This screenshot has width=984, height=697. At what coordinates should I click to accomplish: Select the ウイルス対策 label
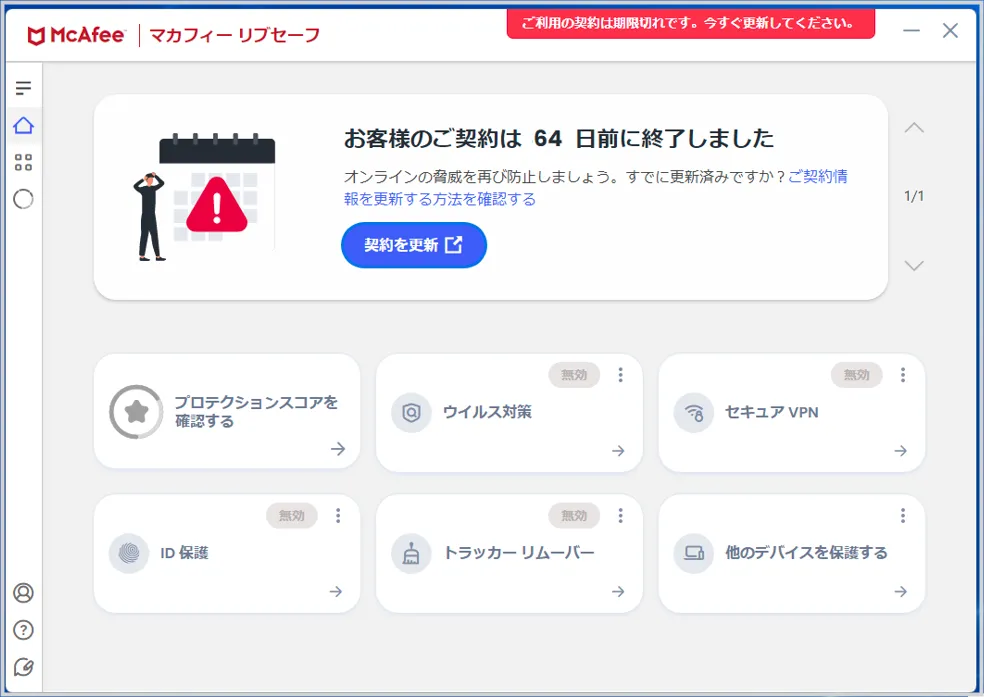[487, 412]
